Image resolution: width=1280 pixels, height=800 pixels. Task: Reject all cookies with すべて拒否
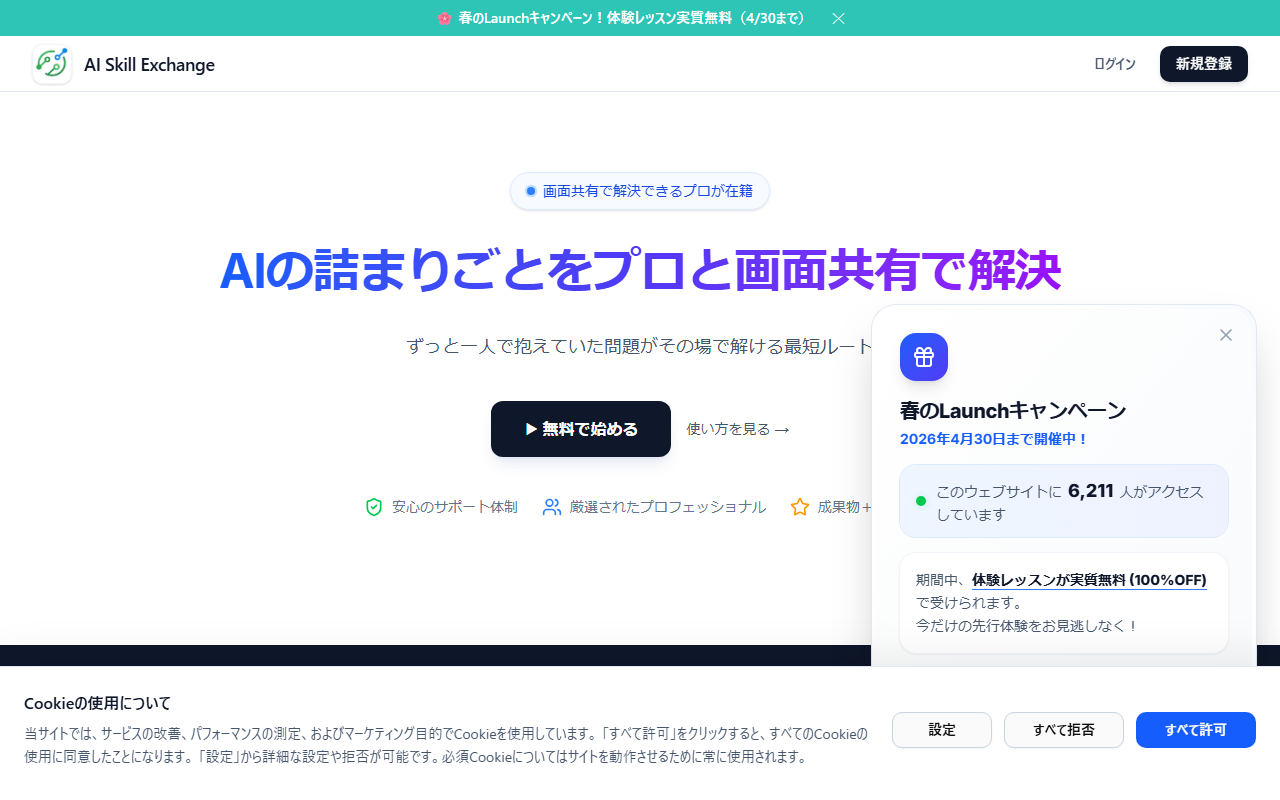click(1064, 730)
